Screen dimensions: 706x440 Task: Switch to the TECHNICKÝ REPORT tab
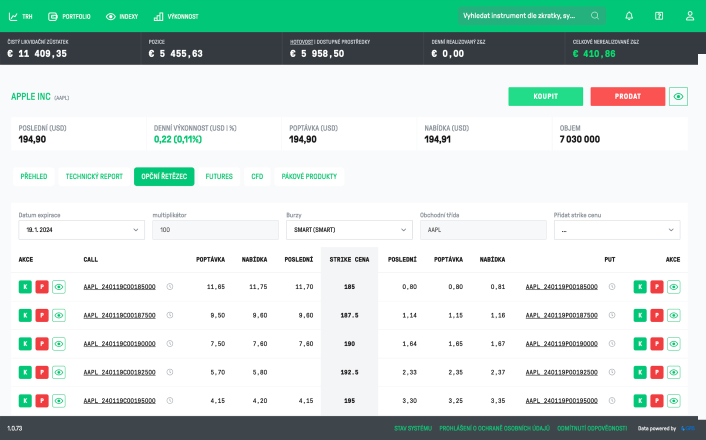[94, 177]
